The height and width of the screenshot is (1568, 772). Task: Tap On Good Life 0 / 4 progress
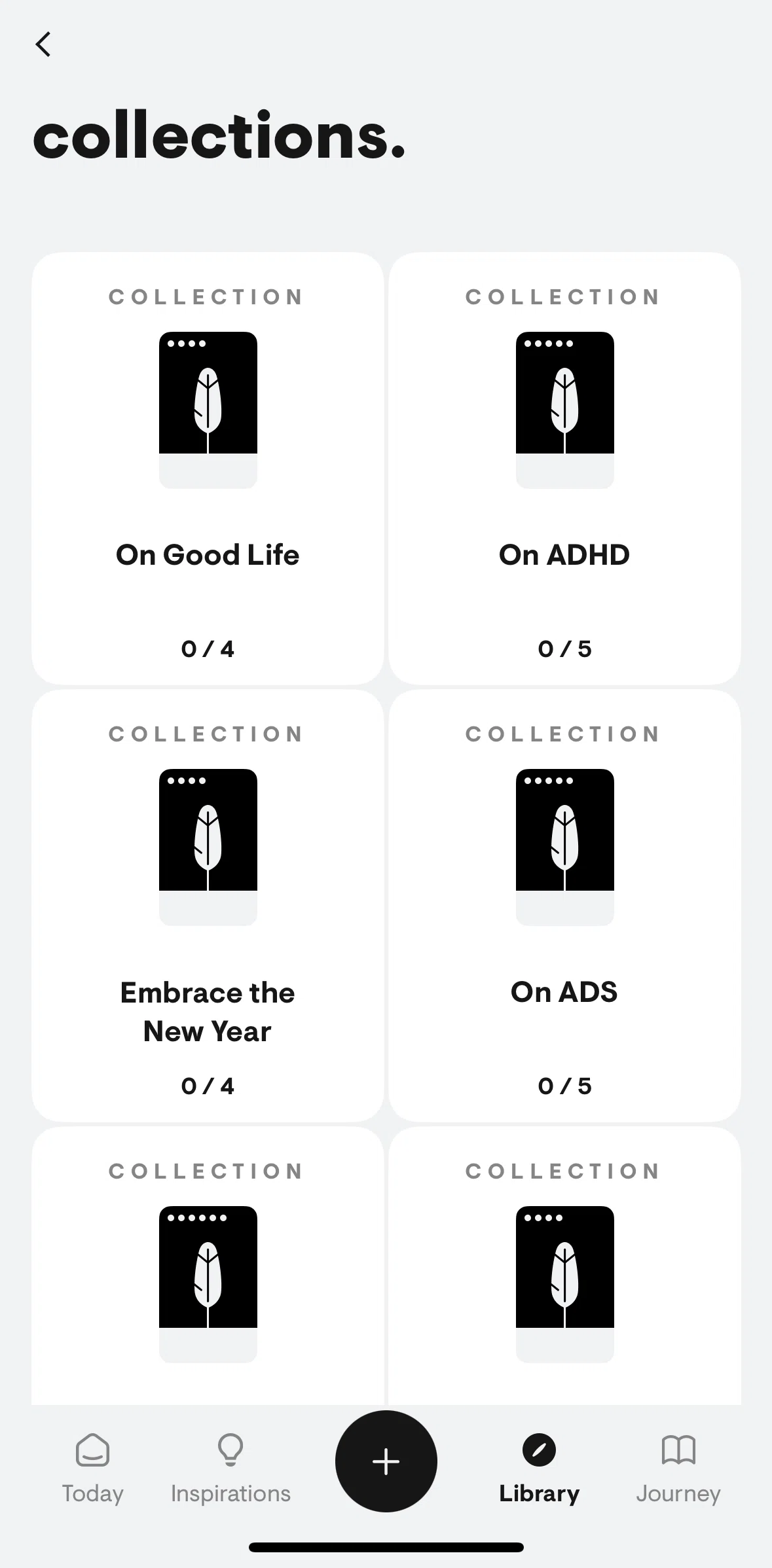[208, 649]
